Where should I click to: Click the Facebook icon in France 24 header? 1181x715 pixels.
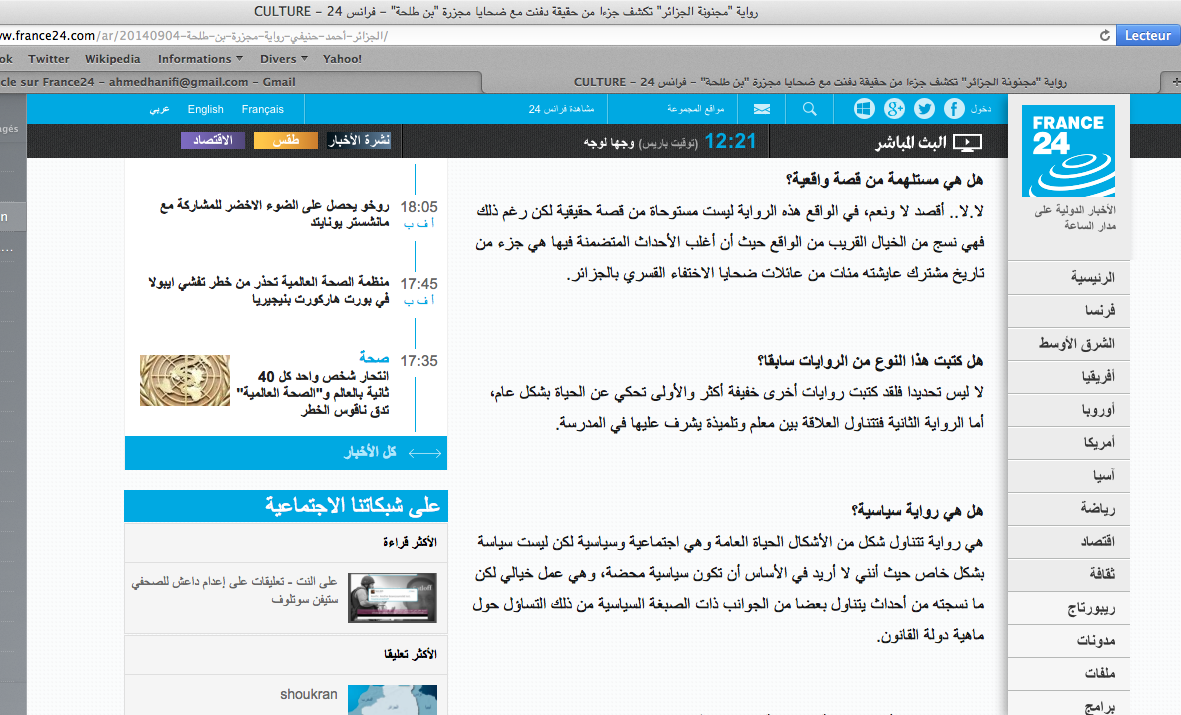pos(954,109)
